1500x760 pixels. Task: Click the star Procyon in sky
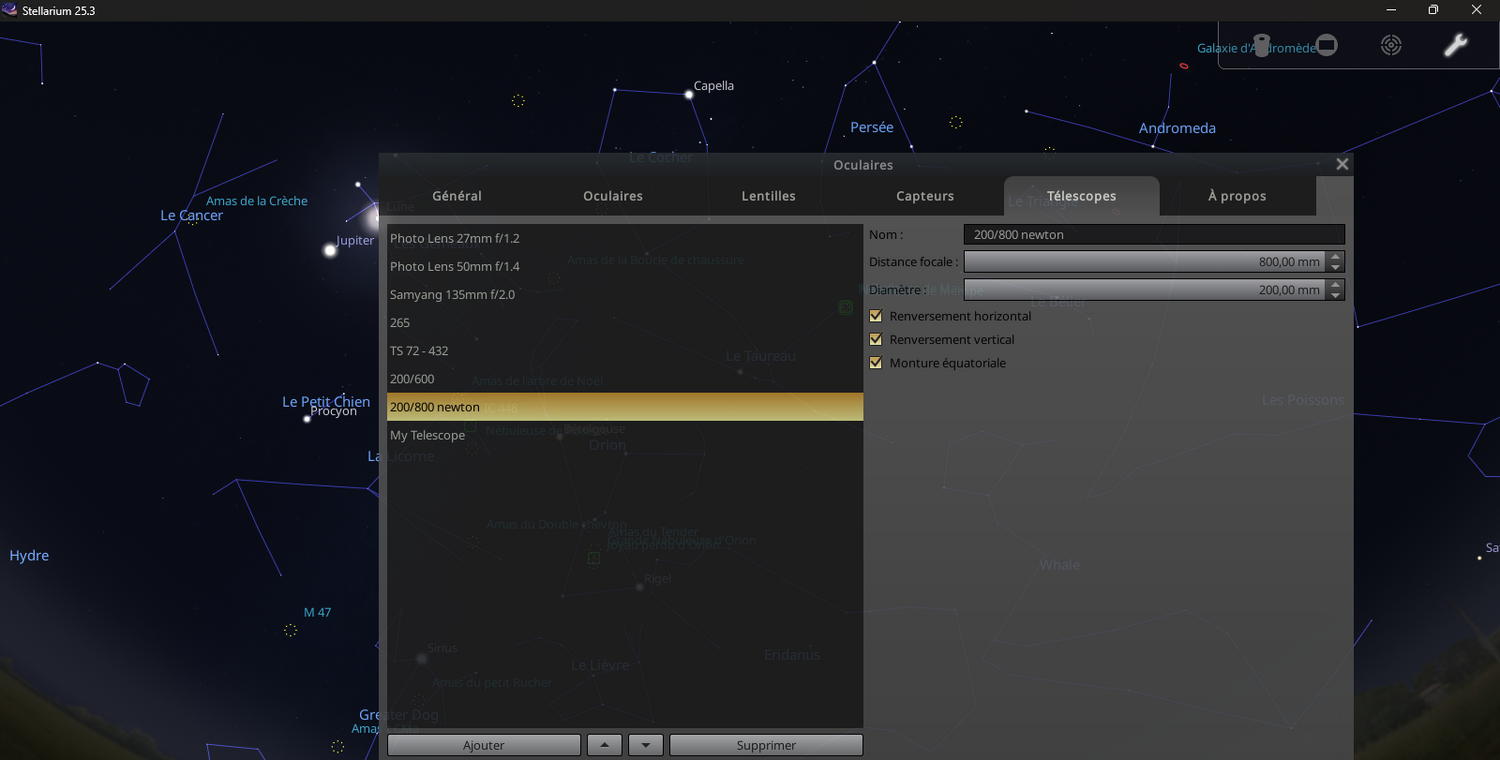click(x=307, y=419)
